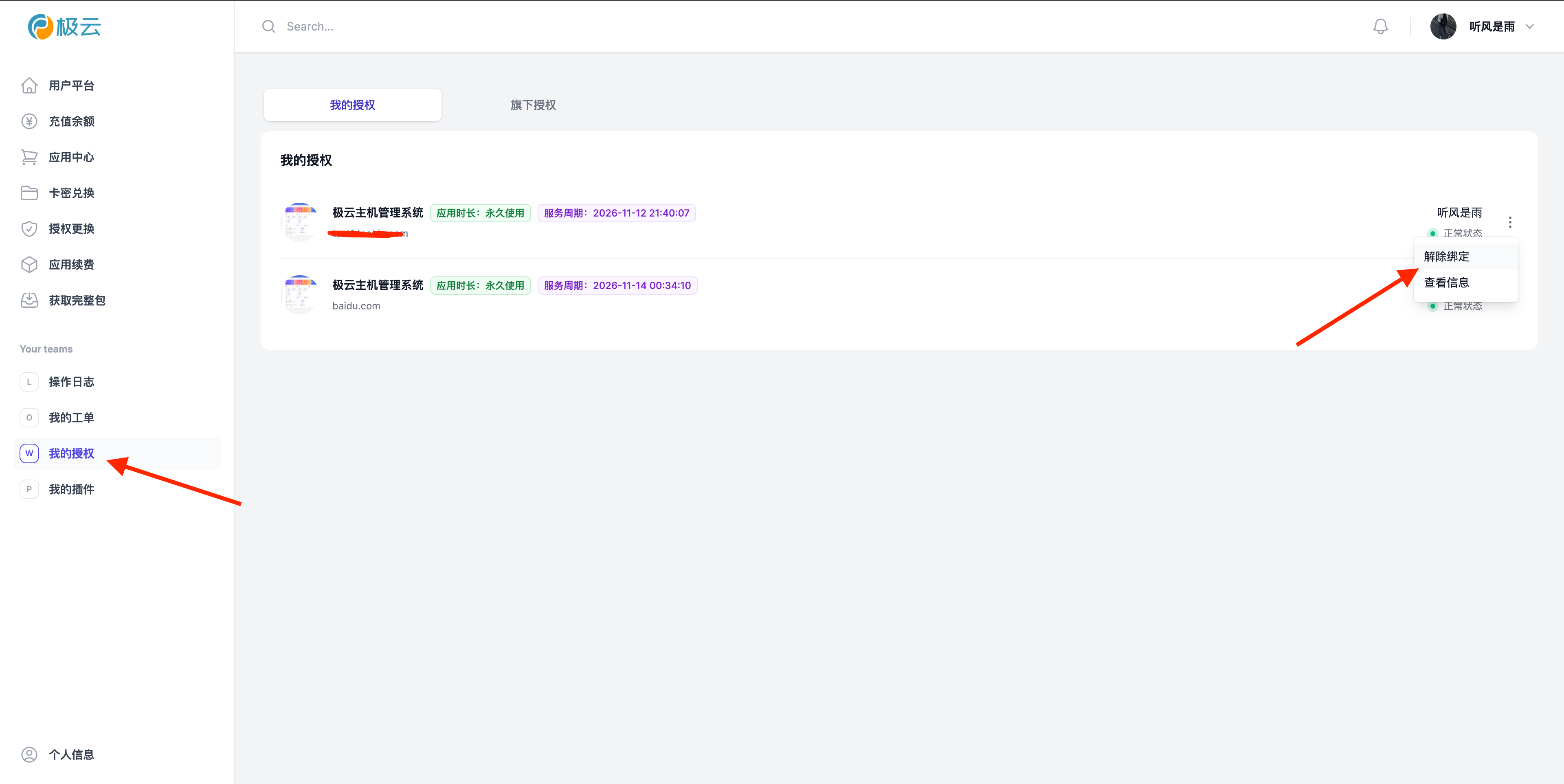The width and height of the screenshot is (1564, 784).
Task: Click the 应用续费 cube icon
Action: click(x=29, y=265)
